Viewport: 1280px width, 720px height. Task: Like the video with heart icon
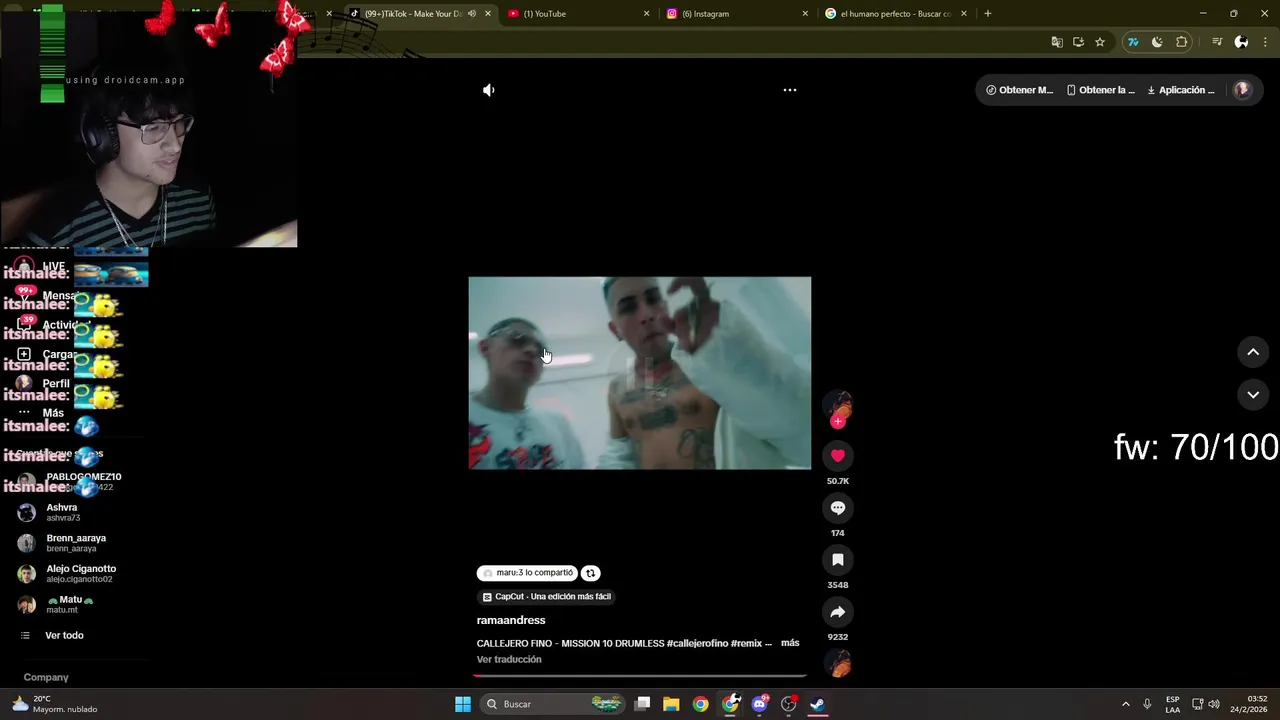[x=838, y=455]
